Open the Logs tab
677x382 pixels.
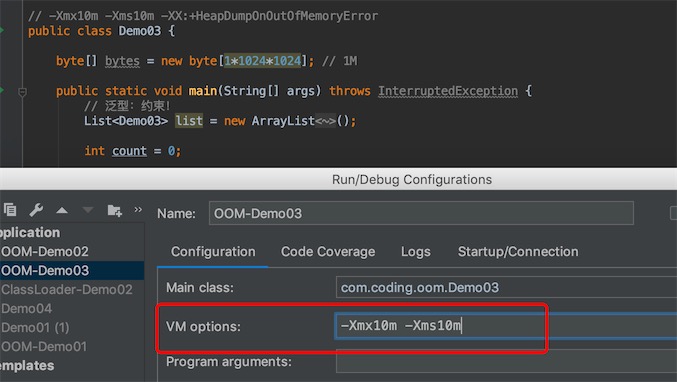pos(415,252)
